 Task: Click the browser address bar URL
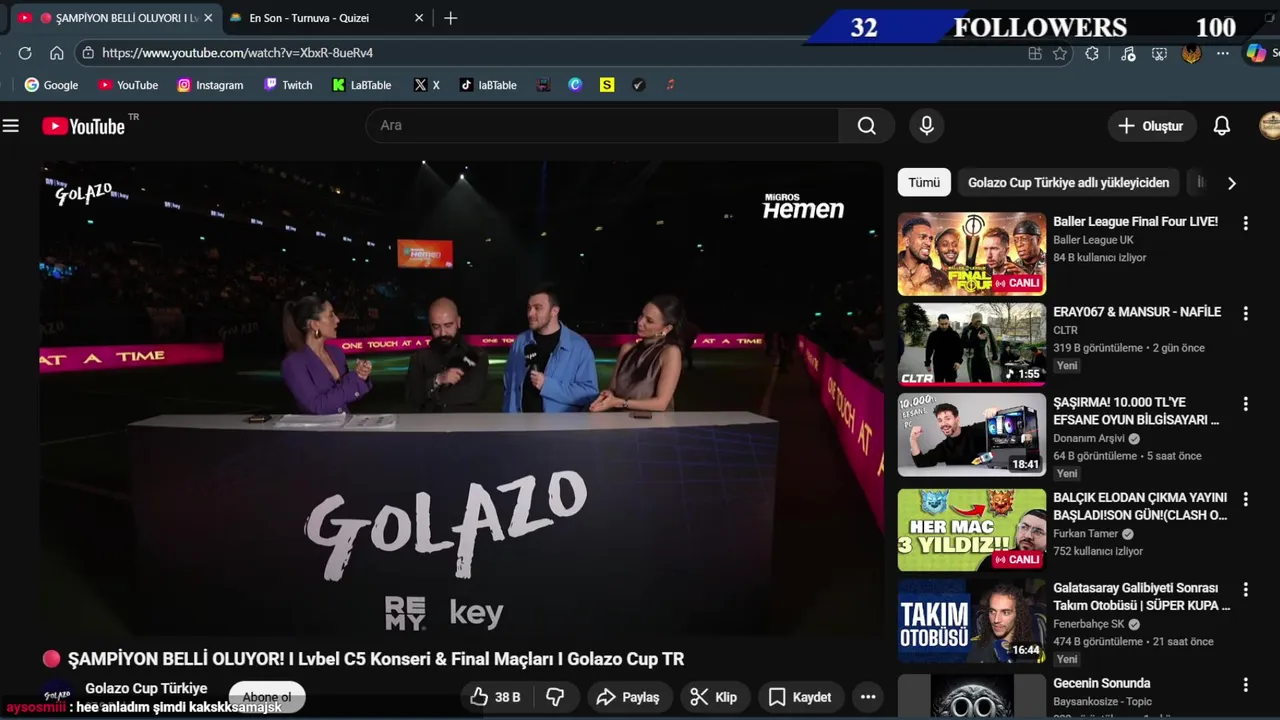coord(237,53)
